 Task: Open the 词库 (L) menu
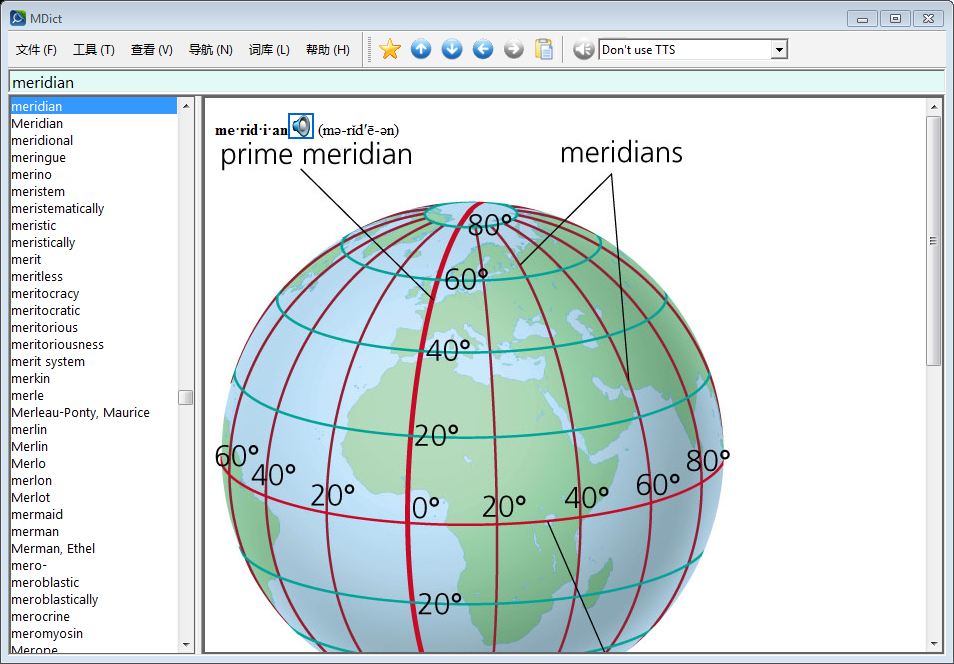pyautogui.click(x=269, y=50)
